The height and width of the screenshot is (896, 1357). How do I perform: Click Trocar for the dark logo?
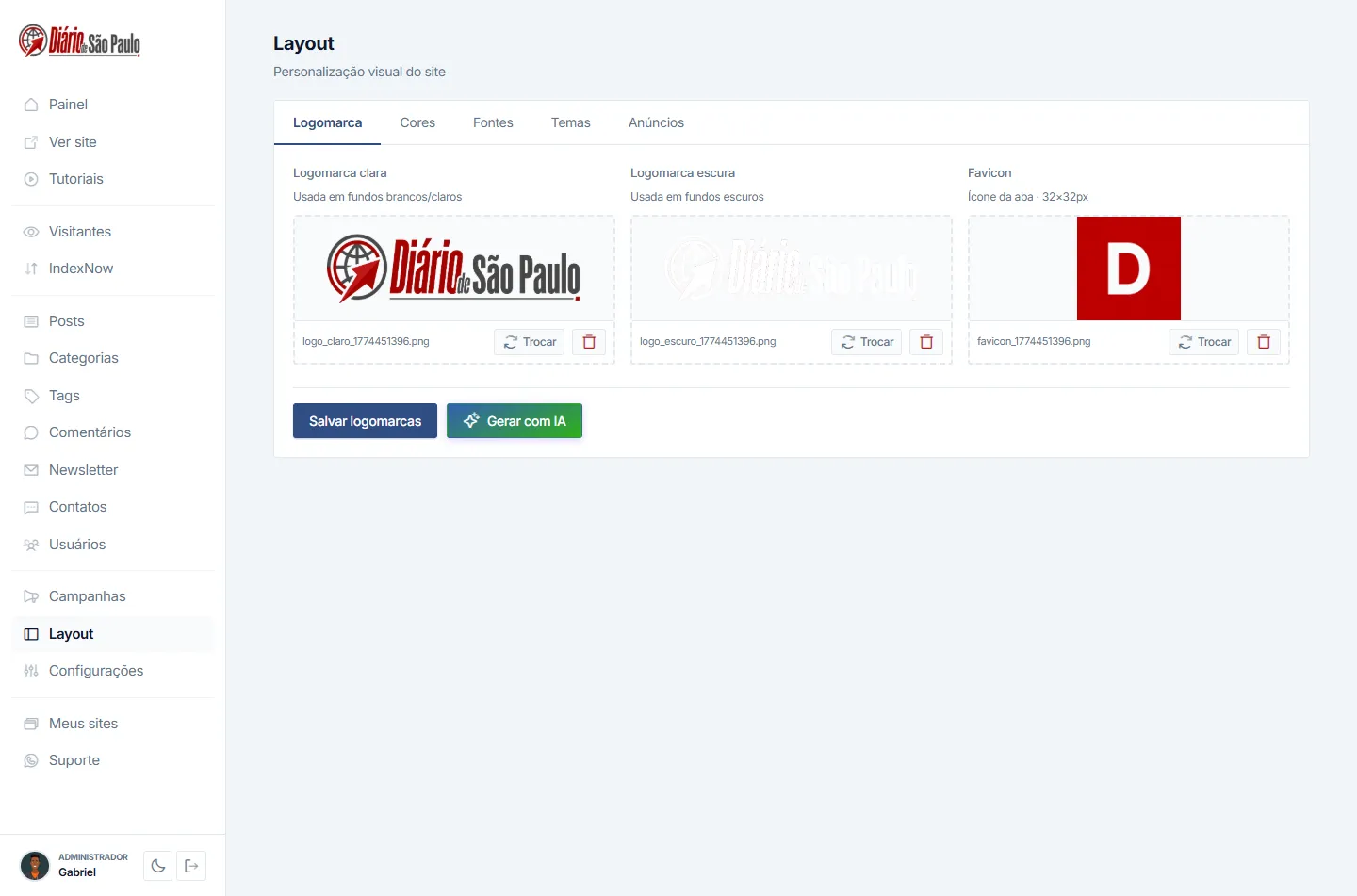tap(867, 342)
